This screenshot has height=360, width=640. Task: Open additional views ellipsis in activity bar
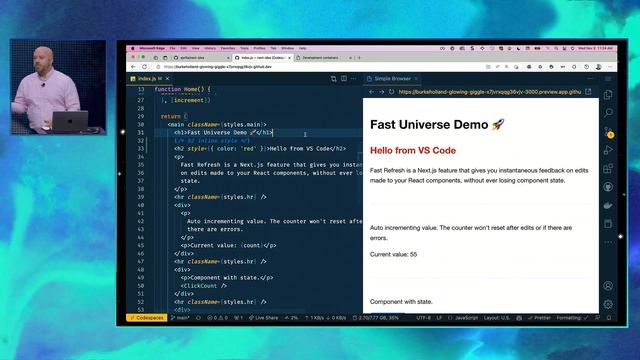pos(608,242)
